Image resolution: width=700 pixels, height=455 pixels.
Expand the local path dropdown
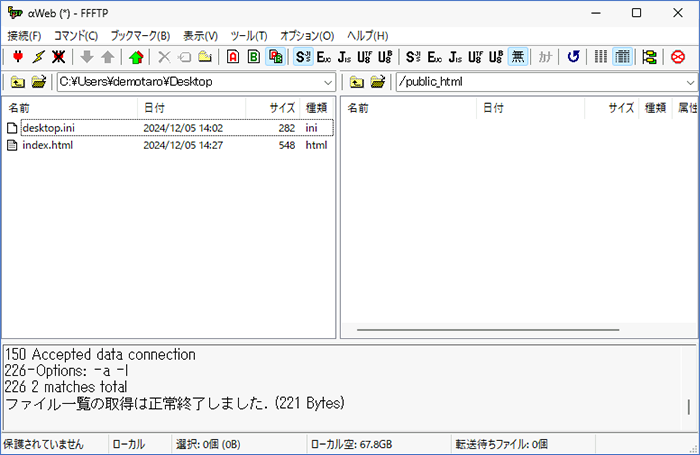tap(328, 82)
